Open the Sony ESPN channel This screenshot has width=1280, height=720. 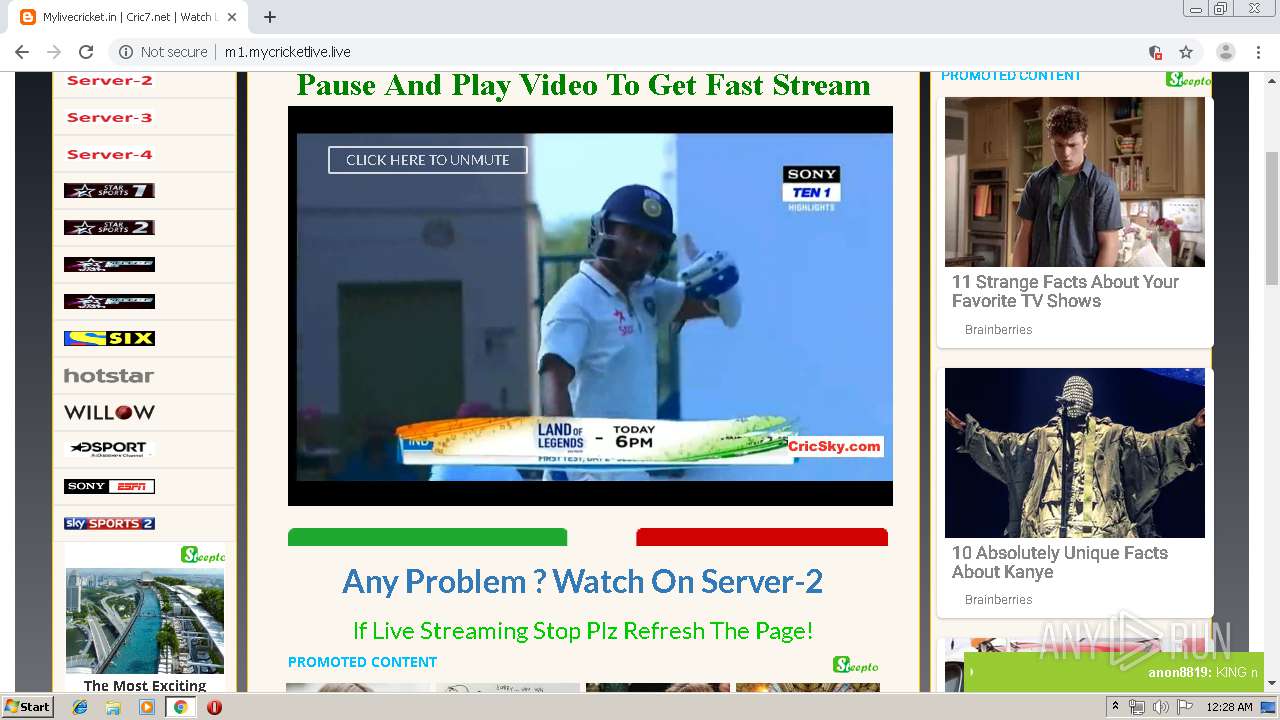[109, 486]
